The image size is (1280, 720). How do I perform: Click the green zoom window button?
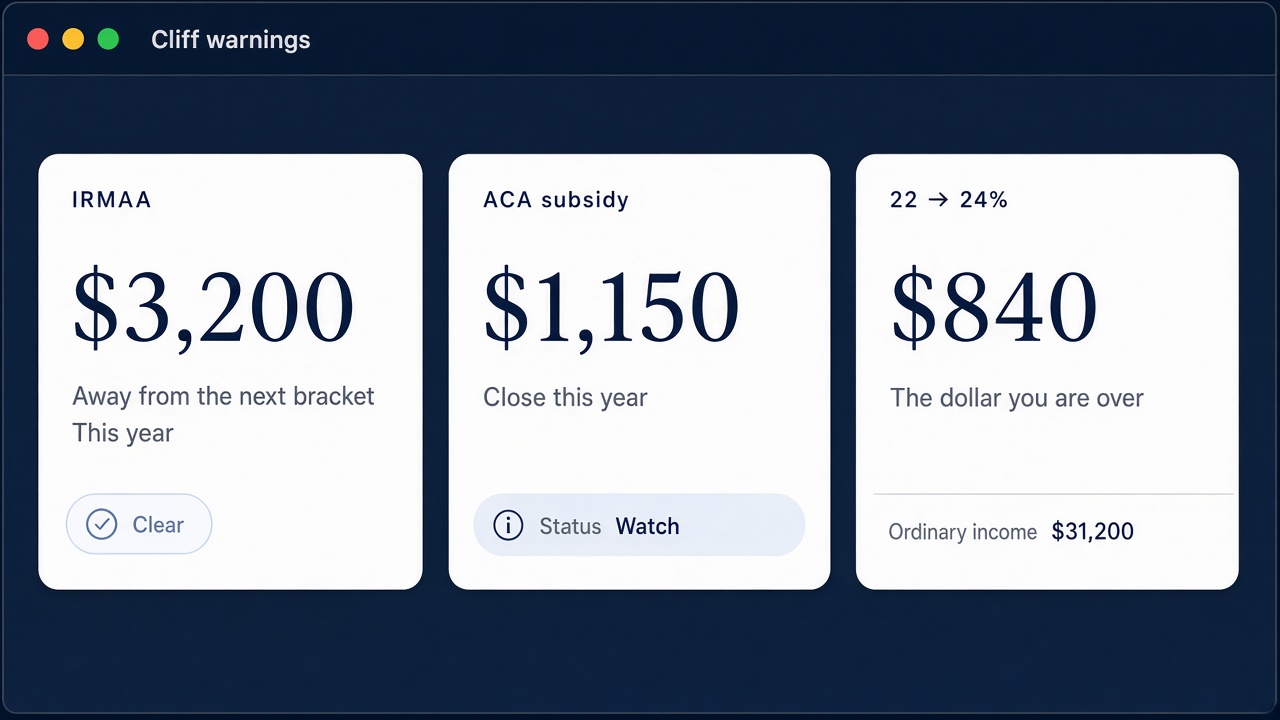(x=108, y=39)
